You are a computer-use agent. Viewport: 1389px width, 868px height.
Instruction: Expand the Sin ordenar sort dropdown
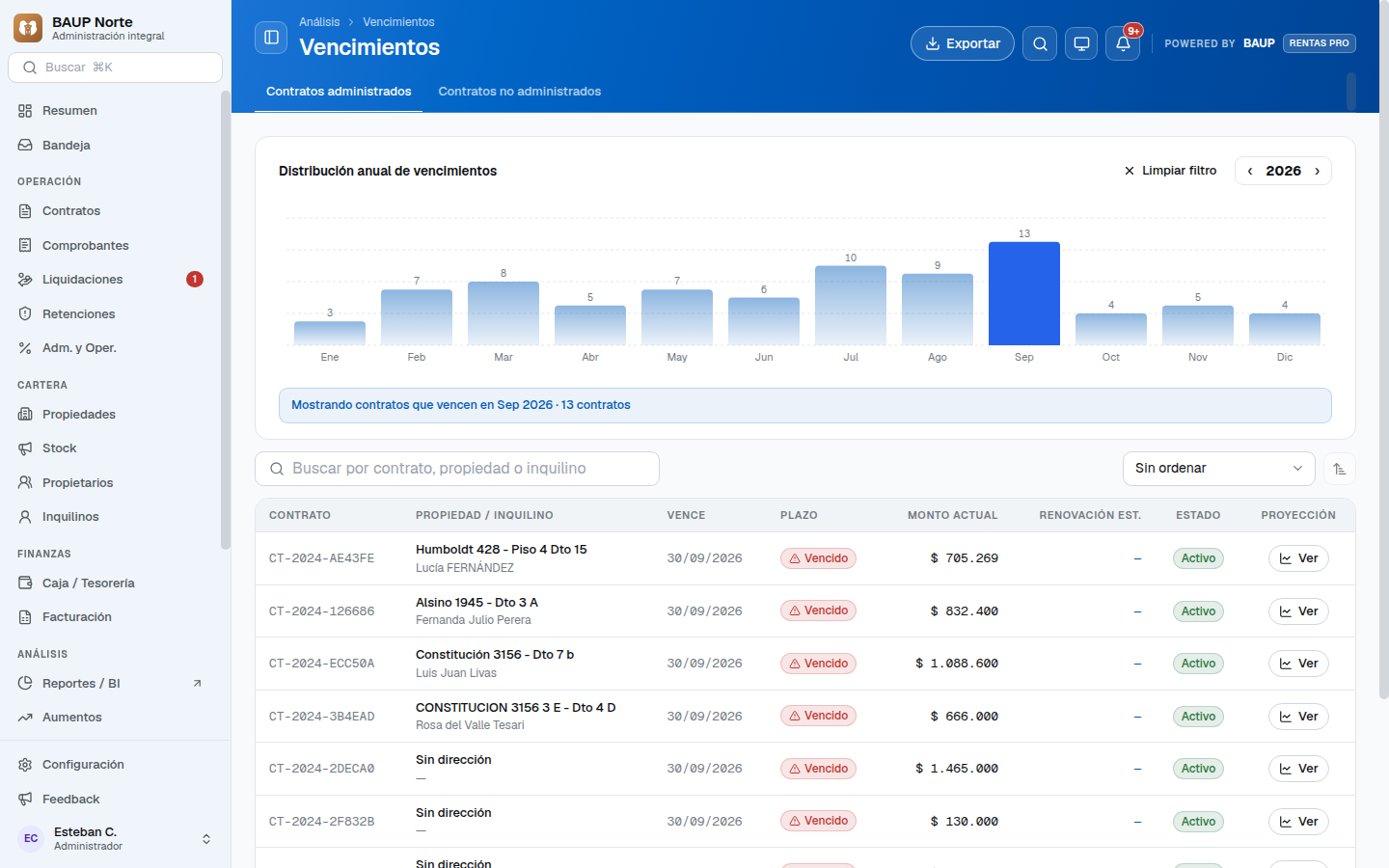click(1219, 469)
